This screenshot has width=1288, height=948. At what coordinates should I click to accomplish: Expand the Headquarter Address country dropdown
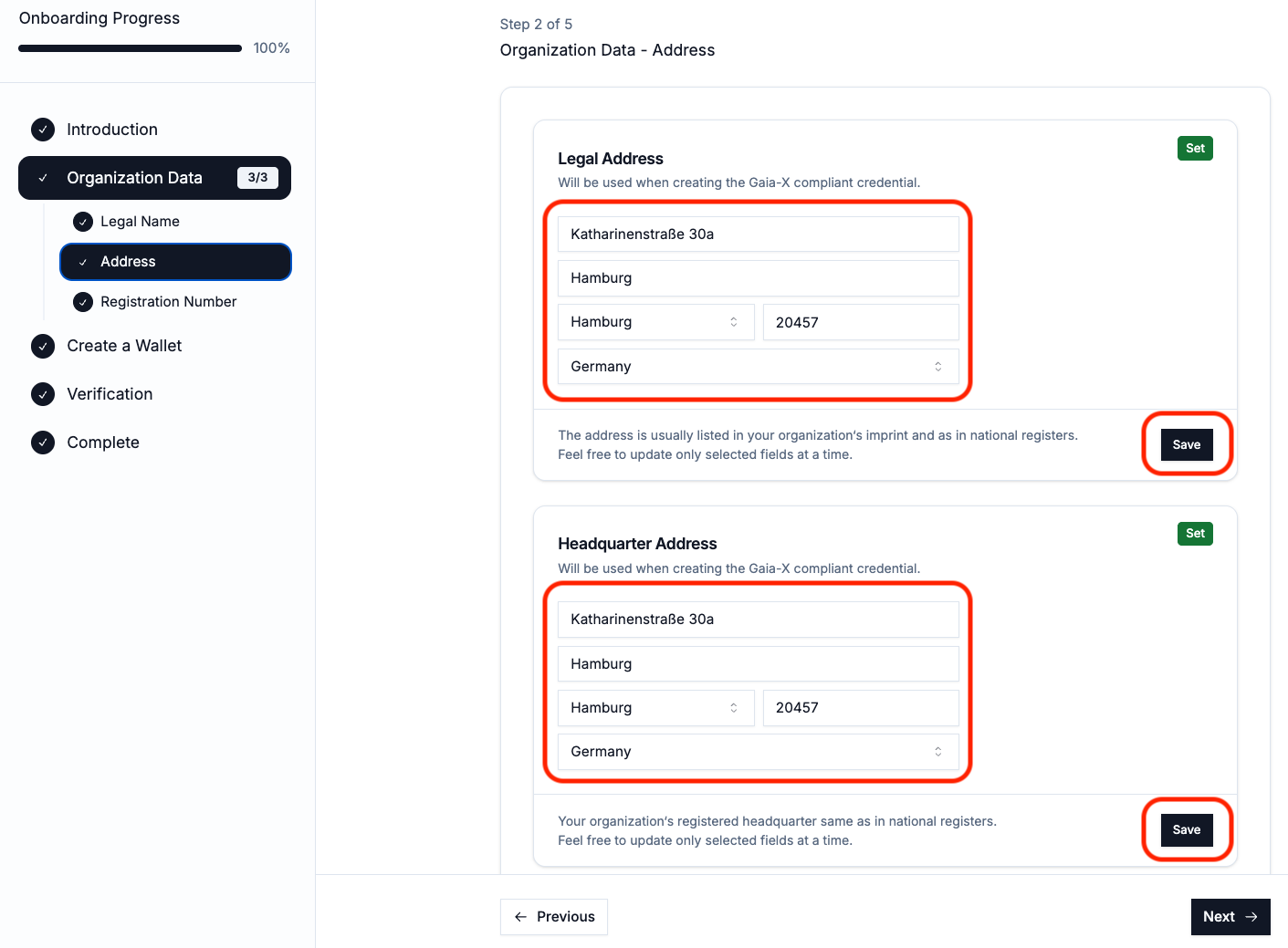click(x=758, y=752)
